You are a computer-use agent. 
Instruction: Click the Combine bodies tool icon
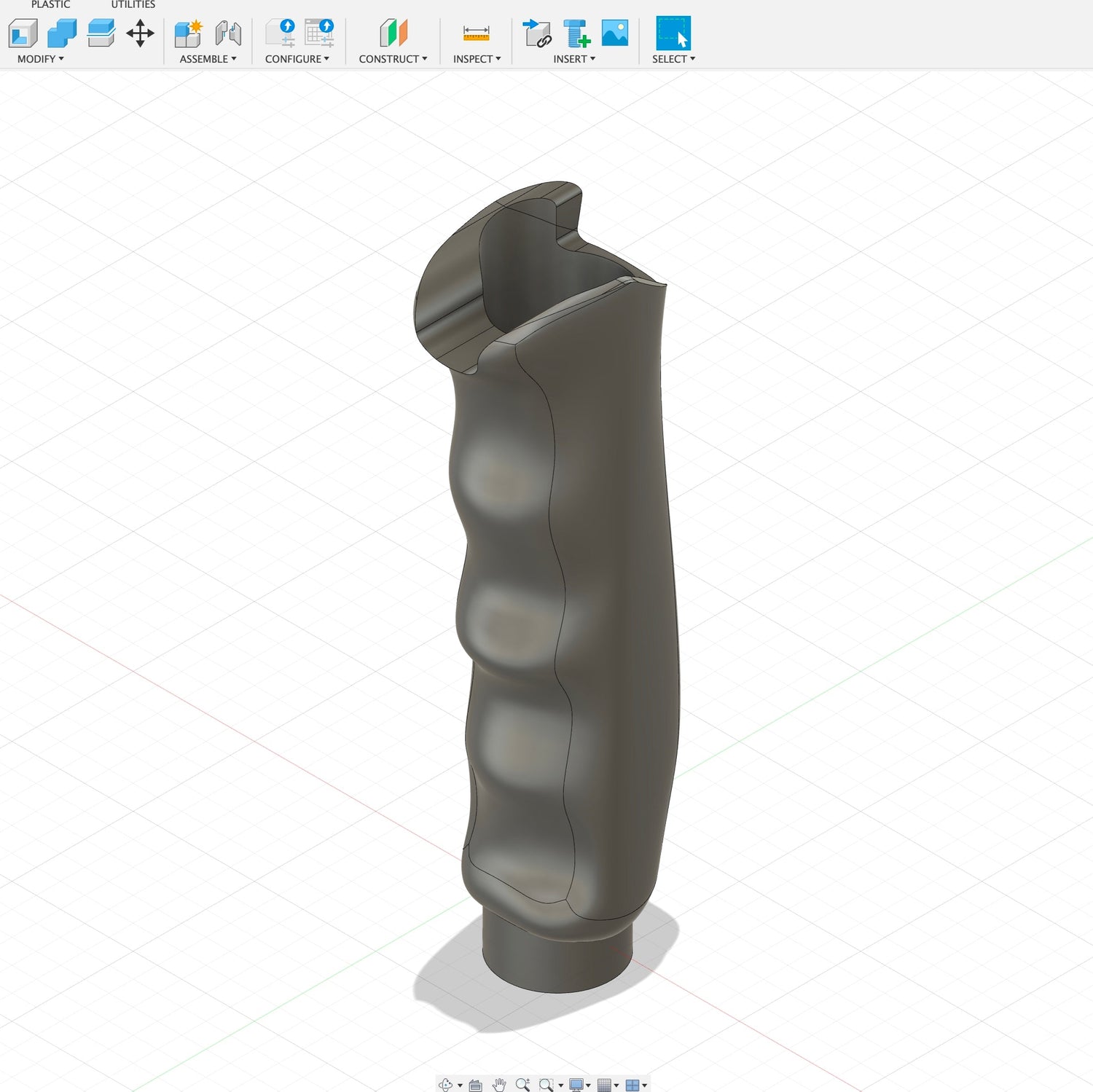tap(62, 34)
